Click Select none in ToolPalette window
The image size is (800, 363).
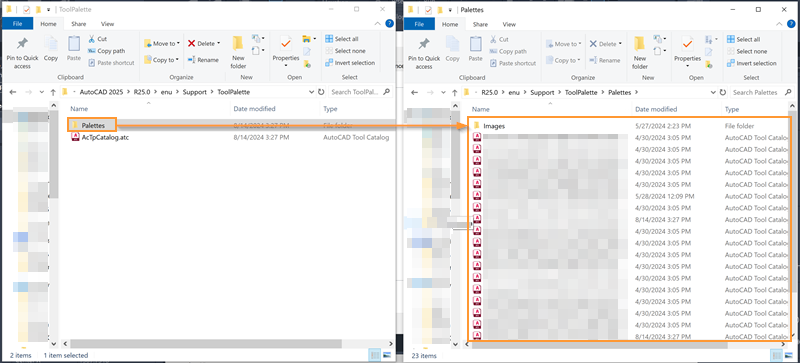[x=345, y=51]
